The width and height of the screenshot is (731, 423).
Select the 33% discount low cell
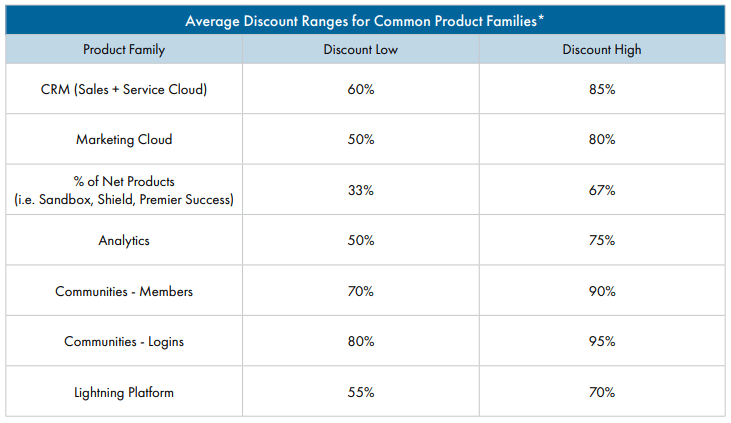pyautogui.click(x=361, y=190)
